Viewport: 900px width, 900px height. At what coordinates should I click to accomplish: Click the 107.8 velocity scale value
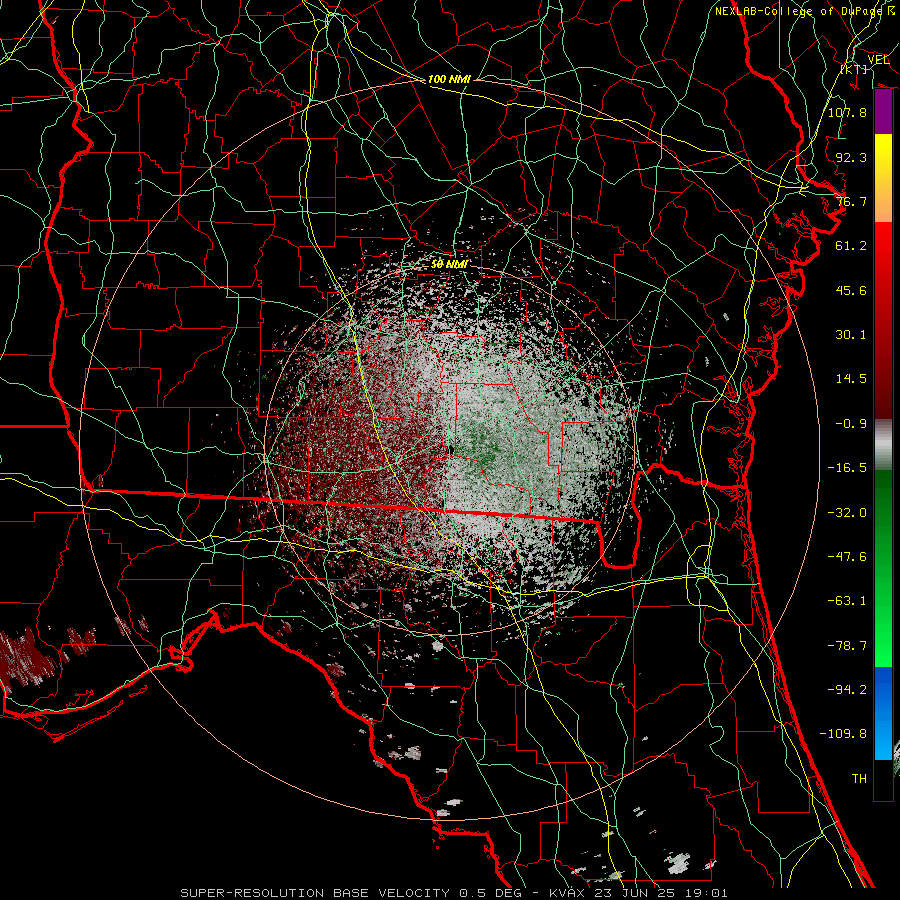(847, 112)
